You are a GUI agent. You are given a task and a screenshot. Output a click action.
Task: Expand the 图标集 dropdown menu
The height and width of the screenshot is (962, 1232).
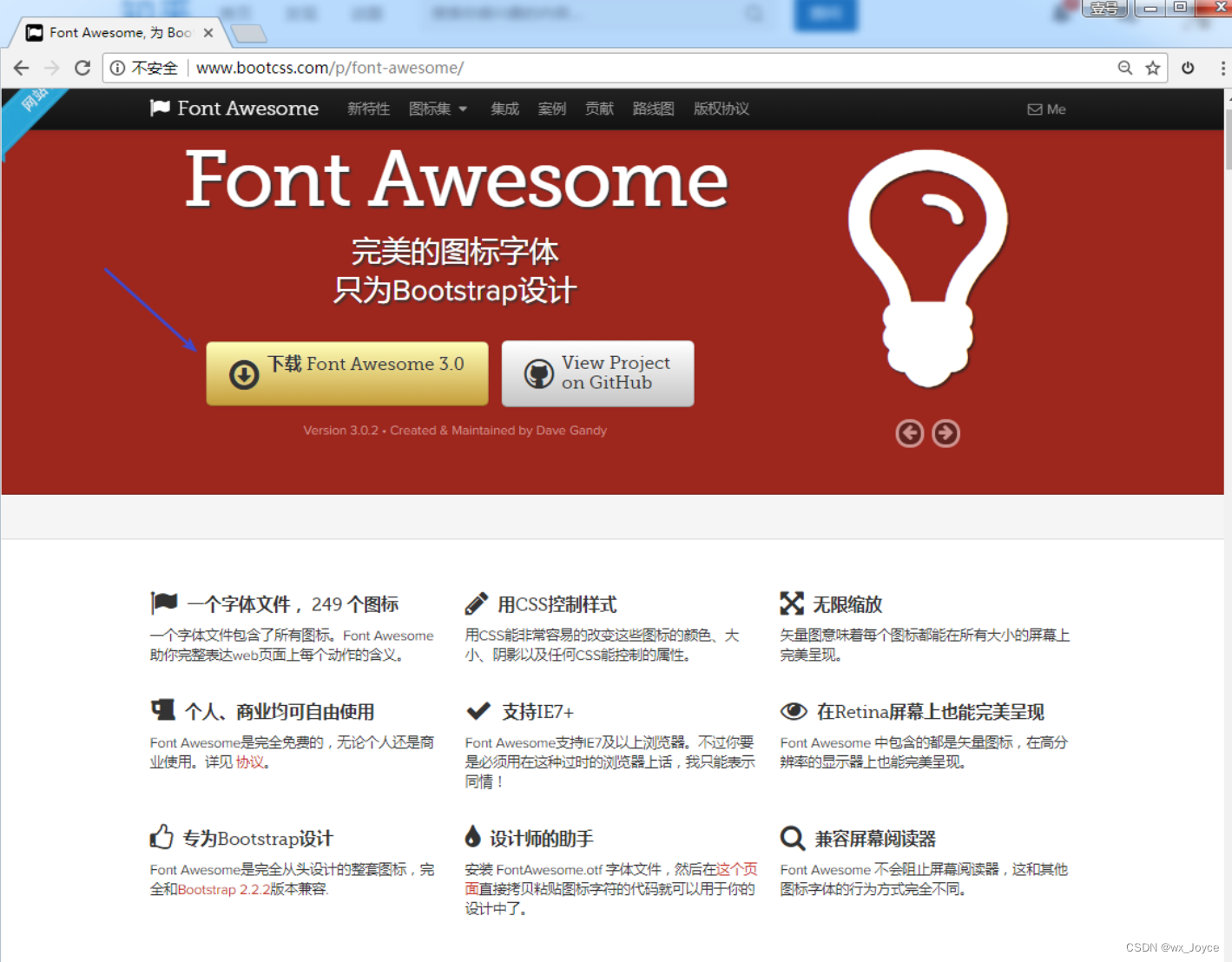[x=438, y=109]
